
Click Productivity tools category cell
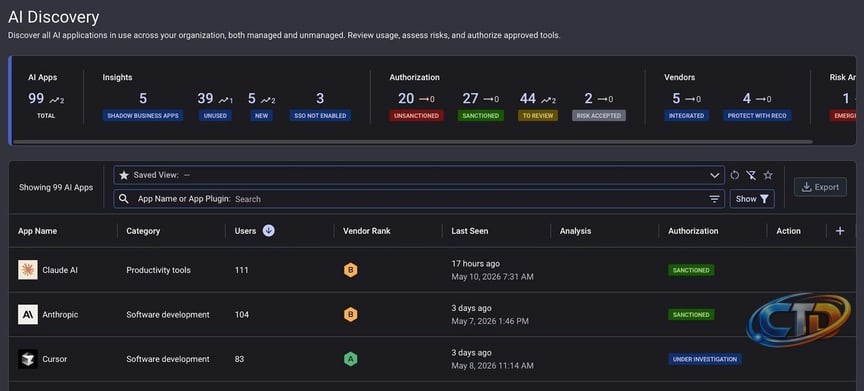(158, 270)
